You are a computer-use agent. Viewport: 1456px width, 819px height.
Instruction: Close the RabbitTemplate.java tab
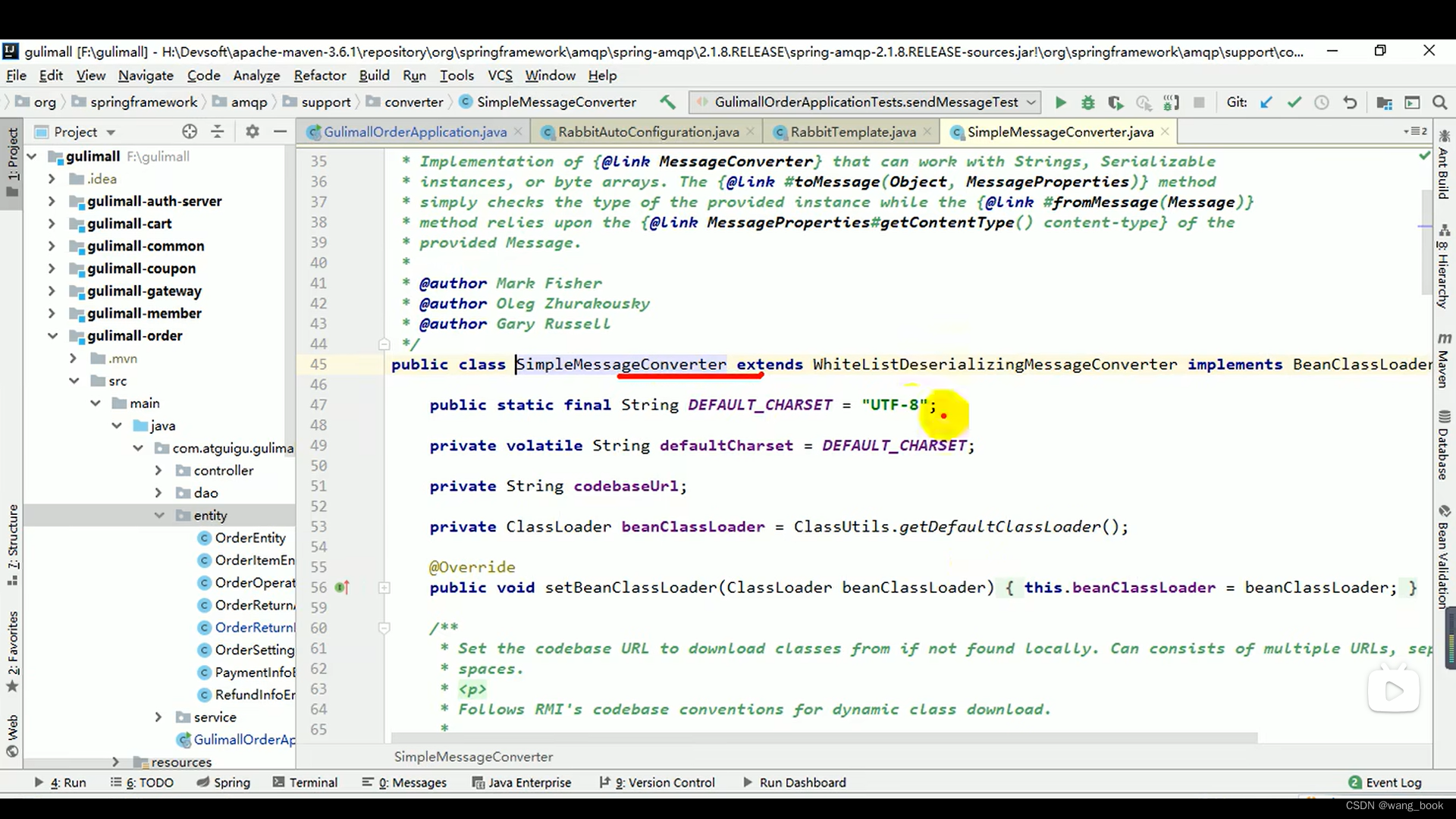(x=927, y=132)
